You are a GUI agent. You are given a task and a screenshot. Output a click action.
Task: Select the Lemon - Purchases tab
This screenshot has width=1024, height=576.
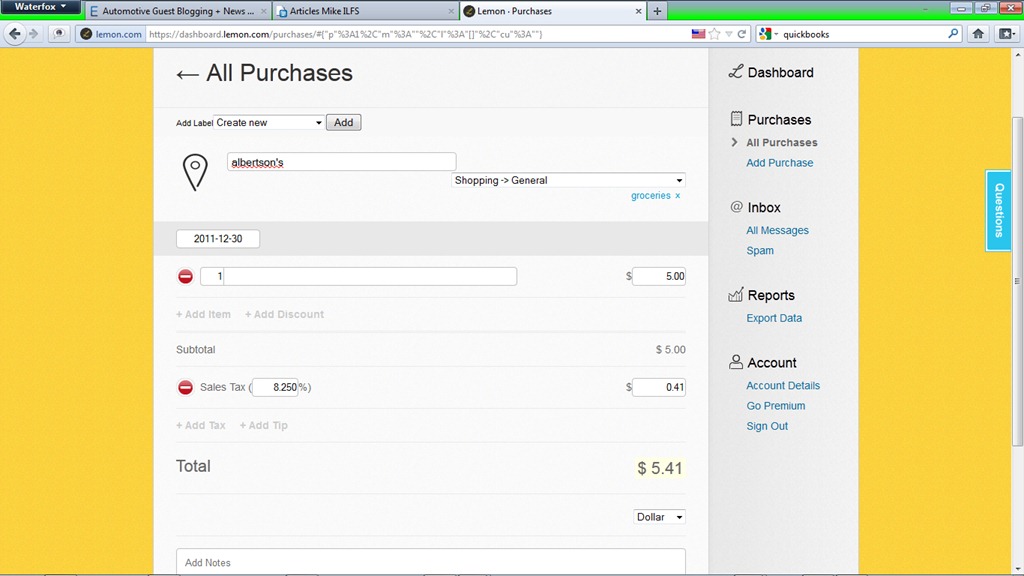tap(552, 11)
